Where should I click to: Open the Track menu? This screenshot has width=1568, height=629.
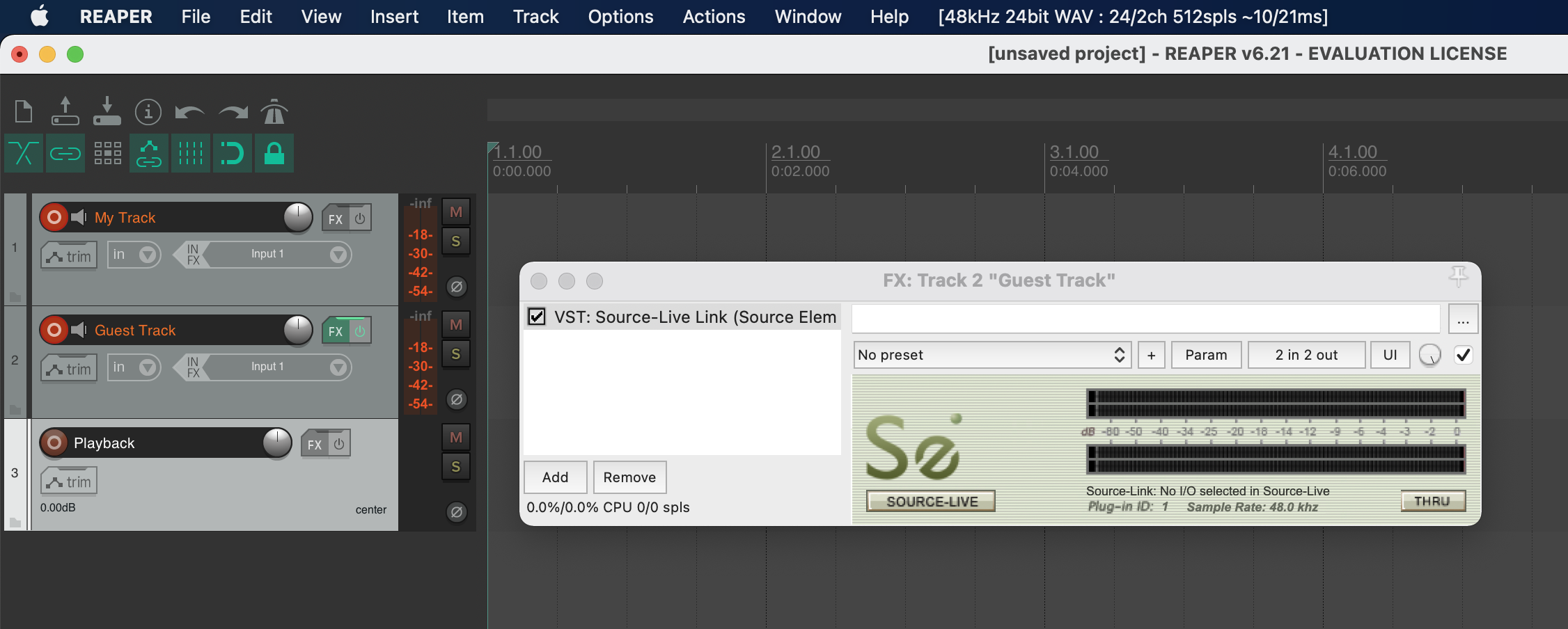pyautogui.click(x=536, y=17)
